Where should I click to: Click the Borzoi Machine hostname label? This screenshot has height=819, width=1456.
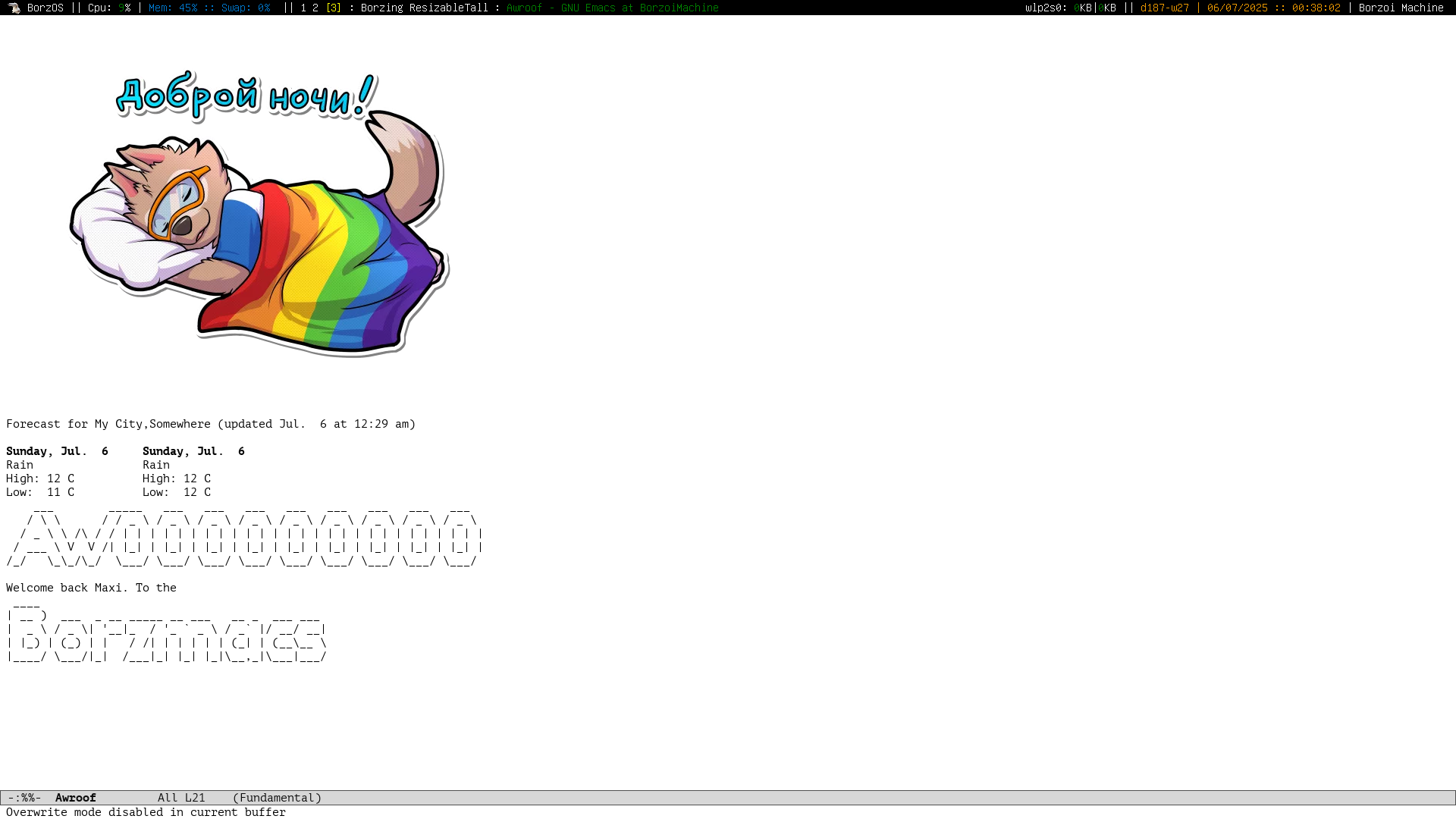click(1401, 8)
